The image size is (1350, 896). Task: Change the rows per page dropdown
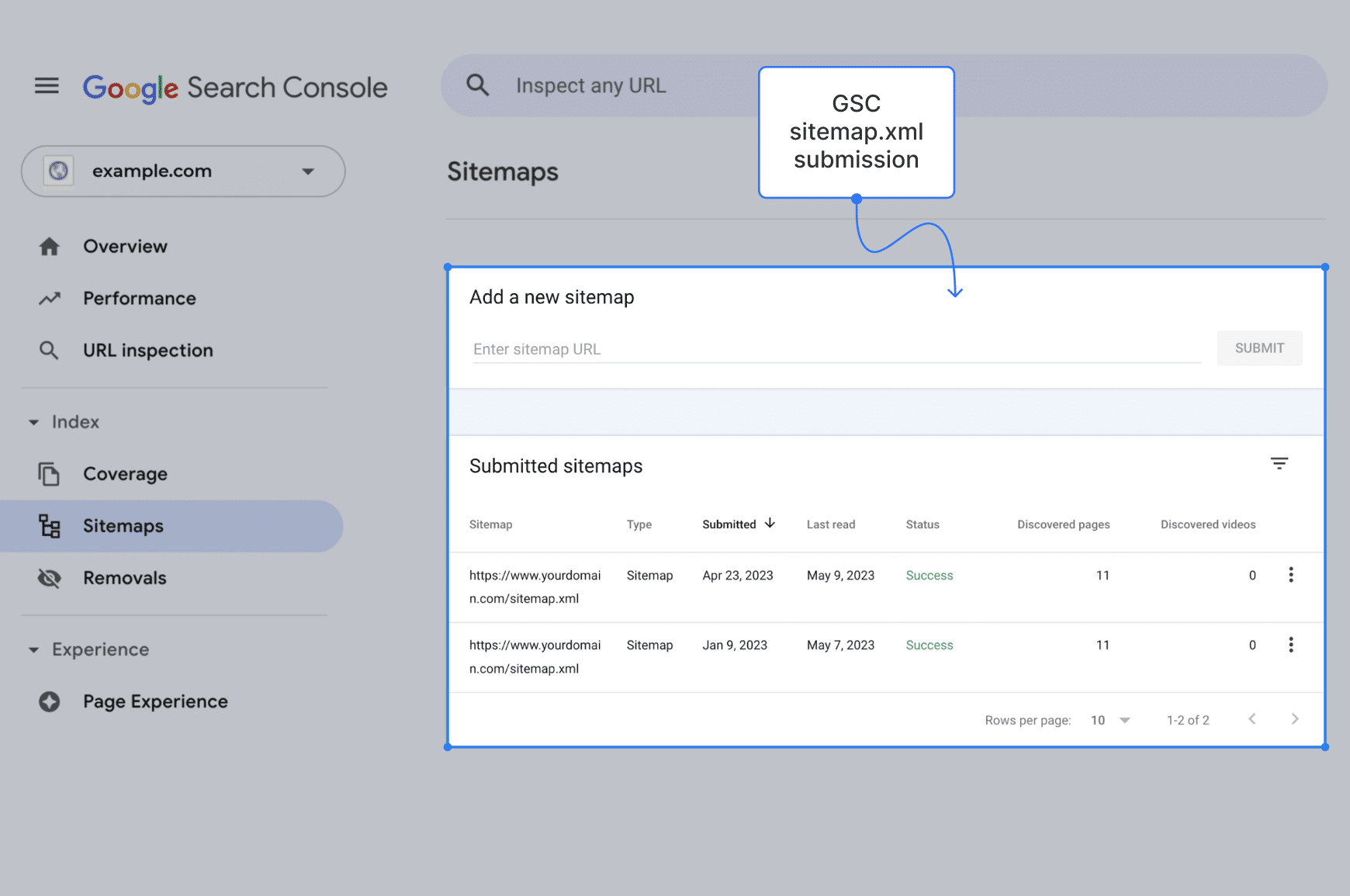[x=1110, y=721]
